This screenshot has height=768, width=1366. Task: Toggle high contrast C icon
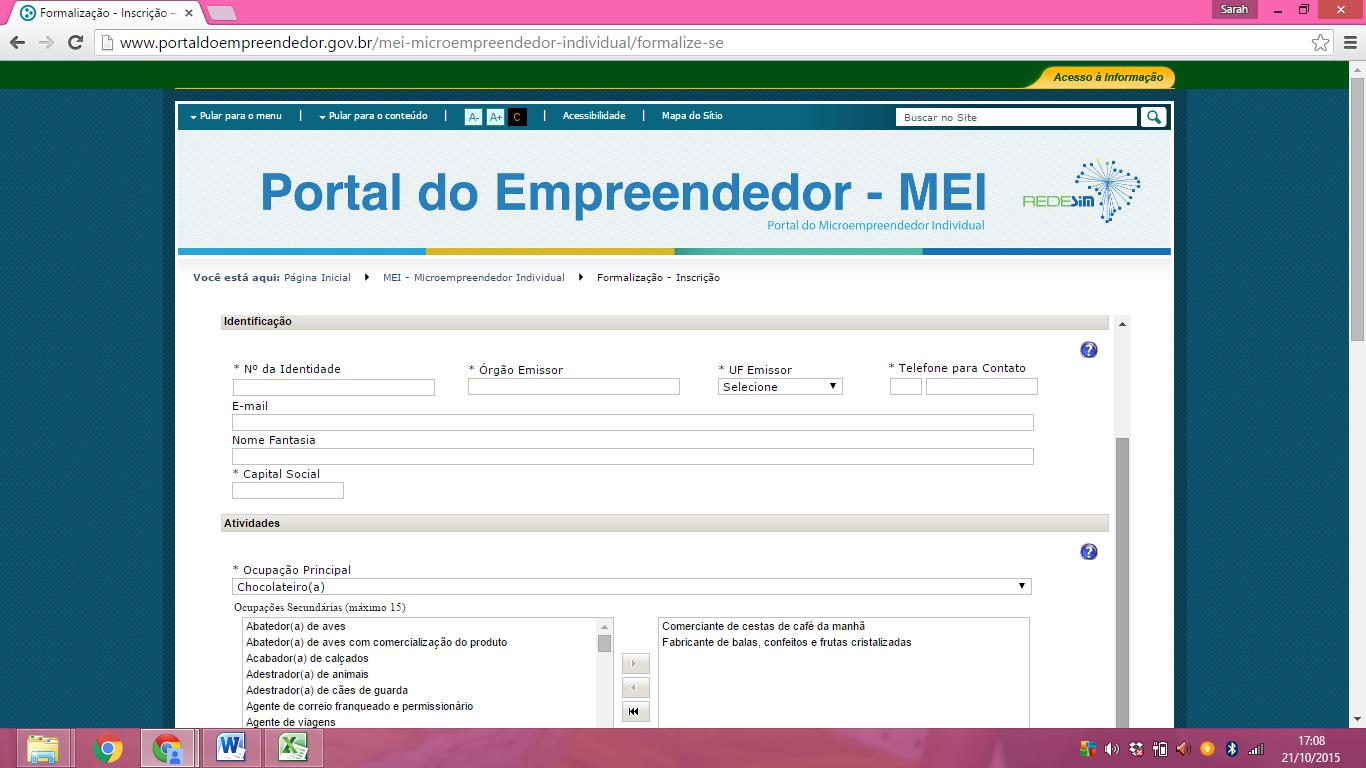(517, 117)
